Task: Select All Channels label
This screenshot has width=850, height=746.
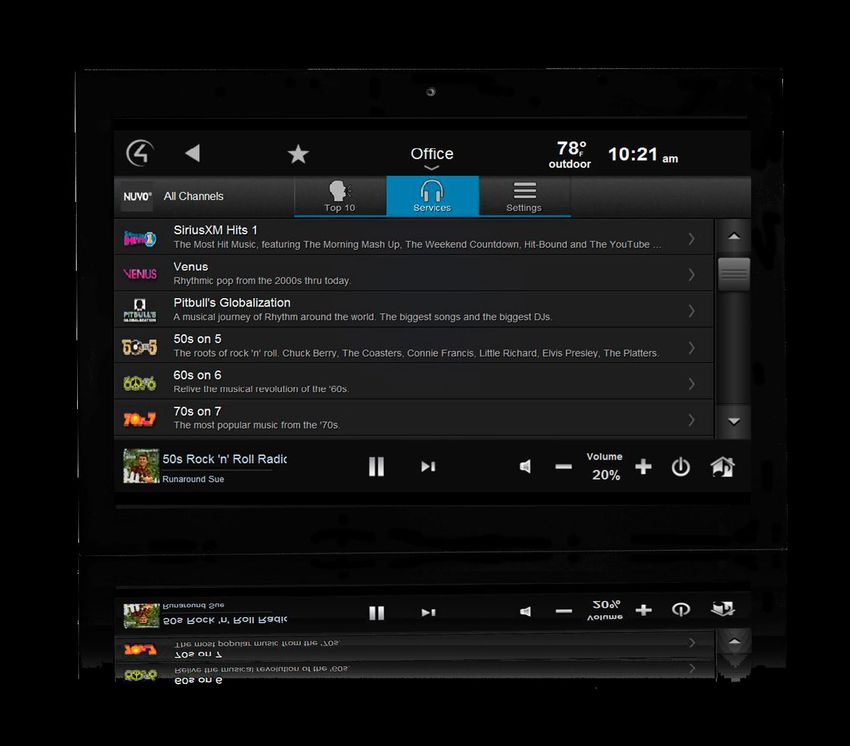Action: pos(194,196)
